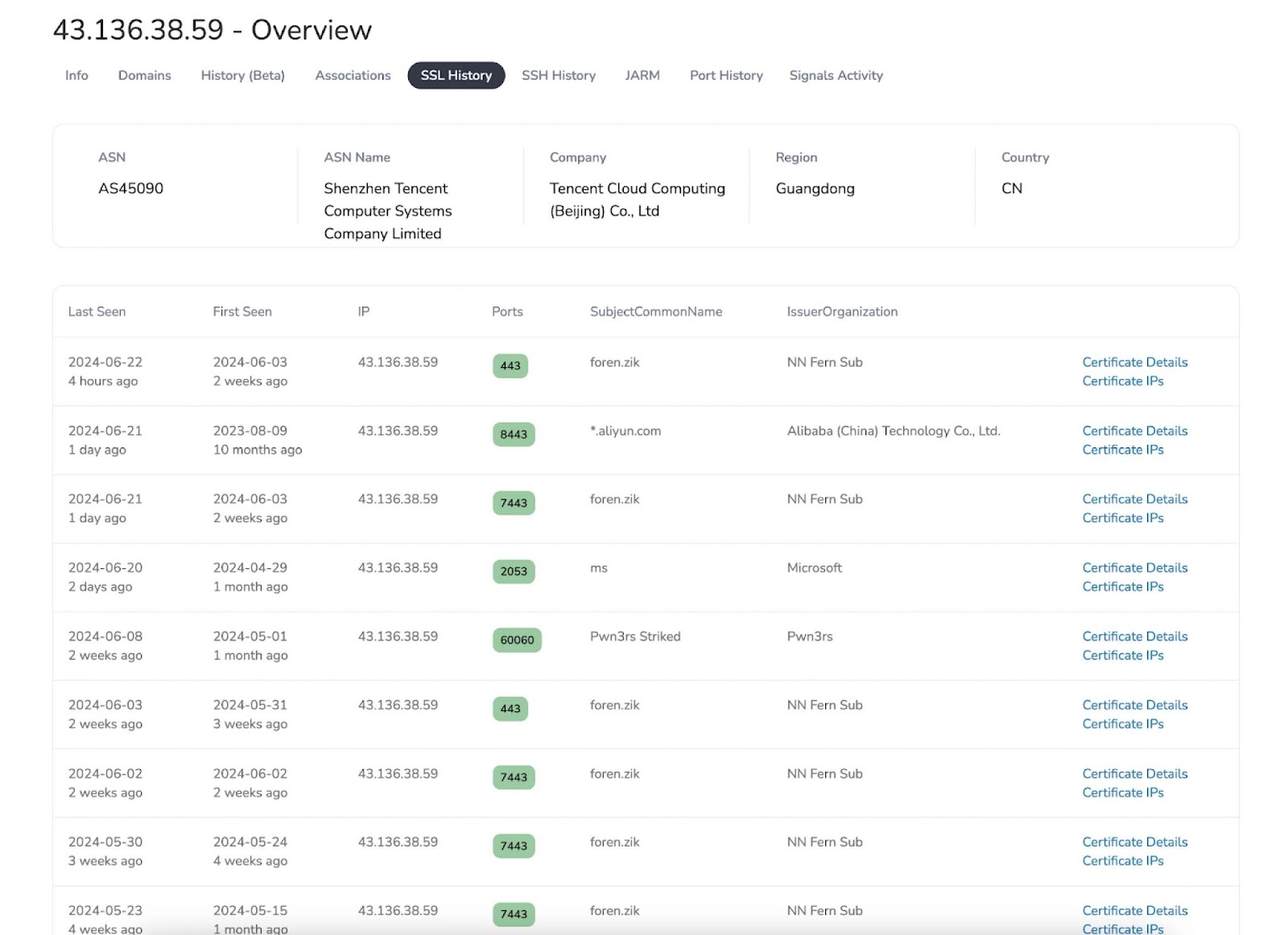Click the 2024-04-29 first seen date
This screenshot has width=1288, height=935.
(250, 567)
